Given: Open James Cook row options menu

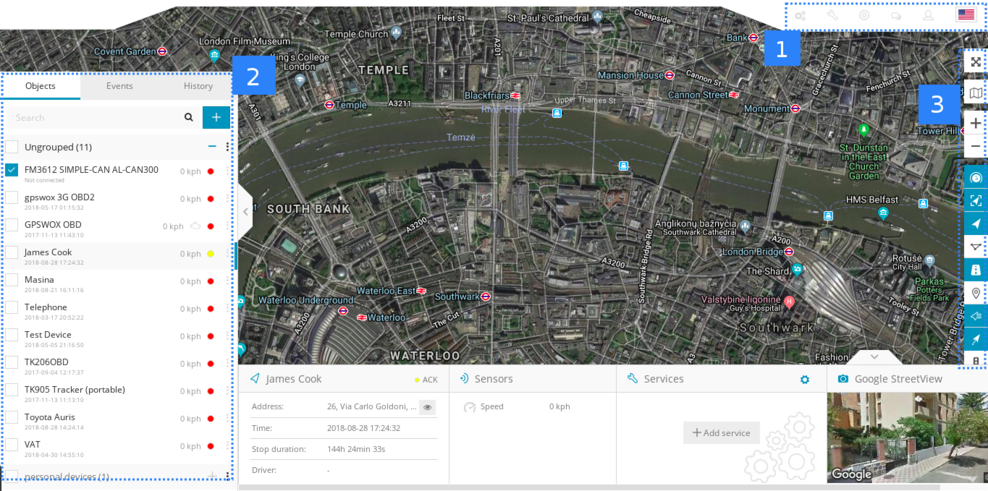Looking at the screenshot, I should coord(227,253).
